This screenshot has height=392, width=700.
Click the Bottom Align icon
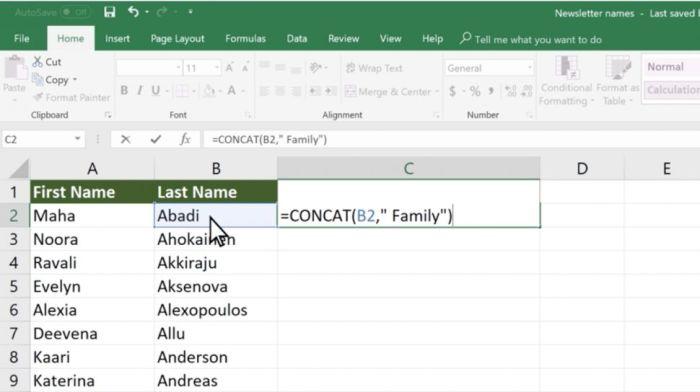pyautogui.click(x=296, y=69)
